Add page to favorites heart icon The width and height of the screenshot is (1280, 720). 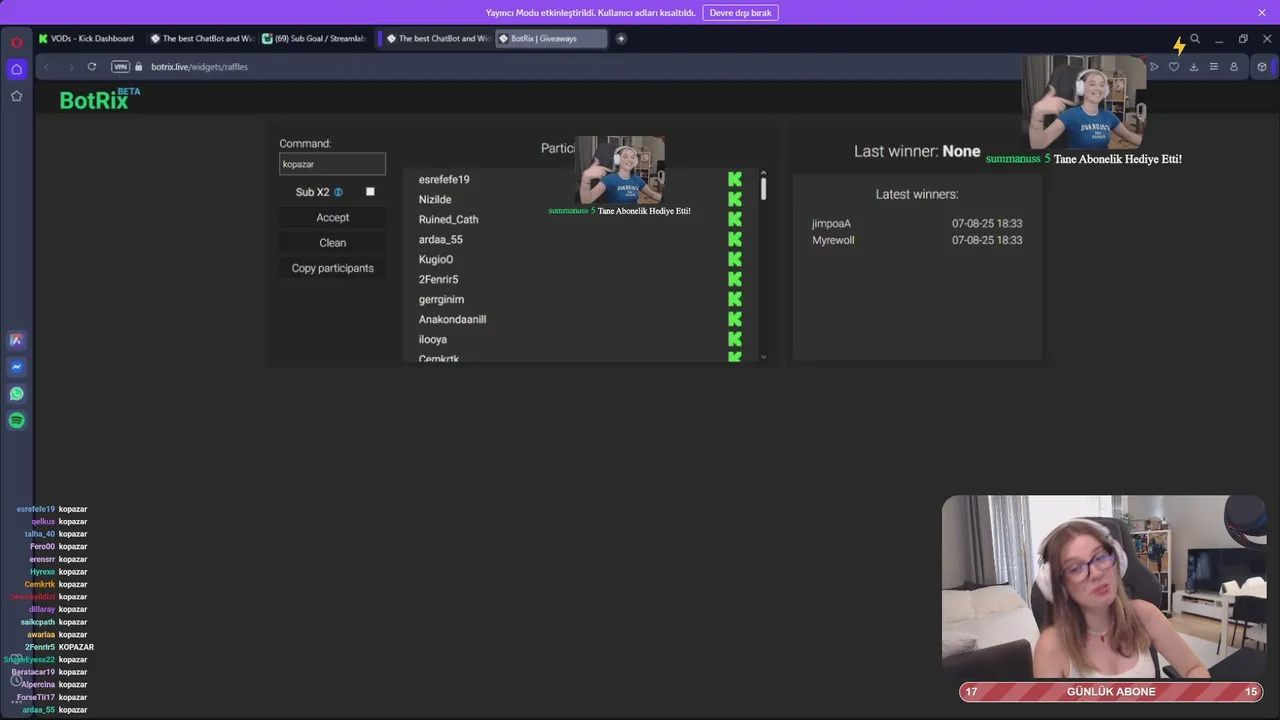pyautogui.click(x=1174, y=67)
